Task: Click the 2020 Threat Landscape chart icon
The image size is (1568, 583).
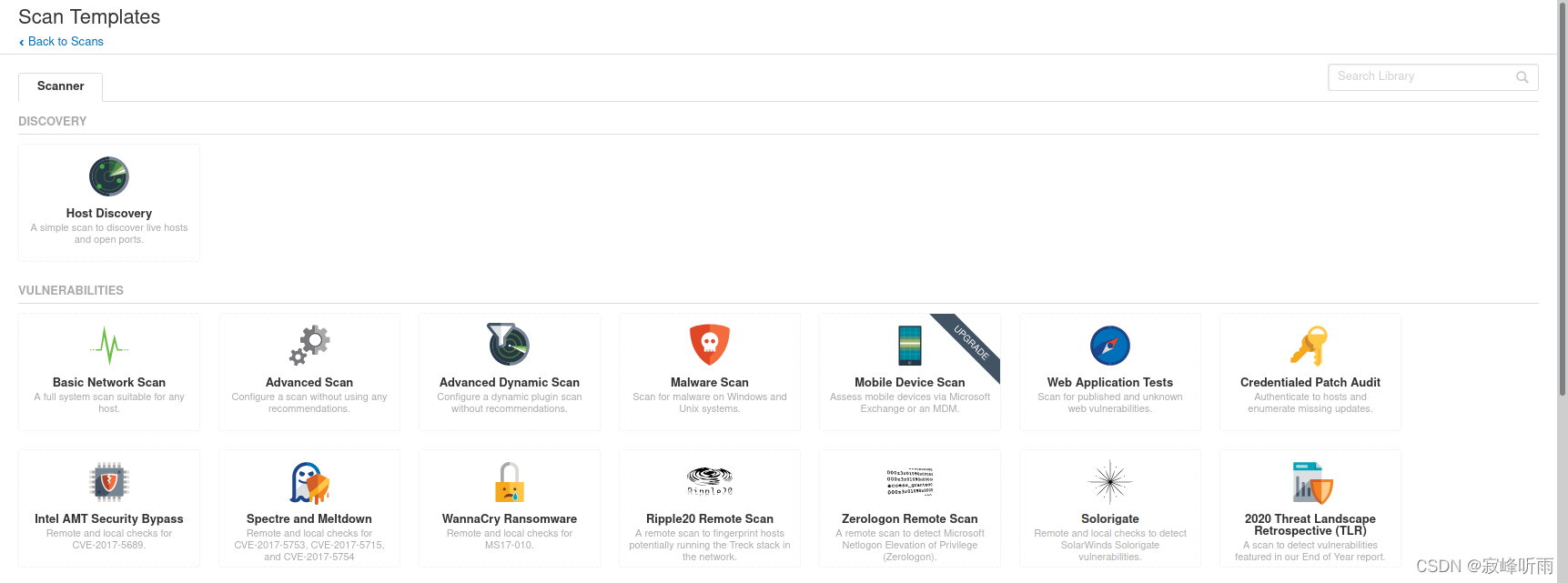Action: (x=1312, y=482)
